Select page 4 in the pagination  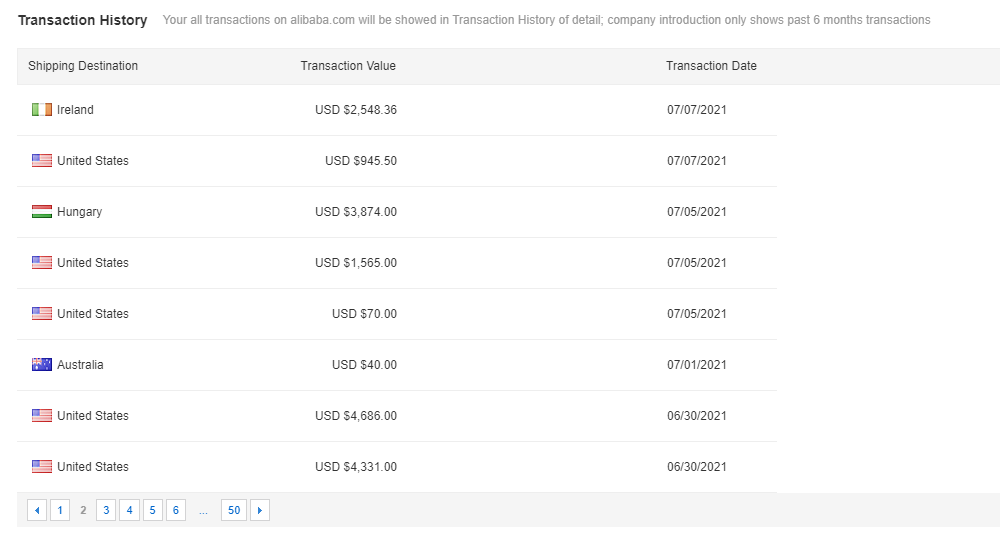(129, 511)
